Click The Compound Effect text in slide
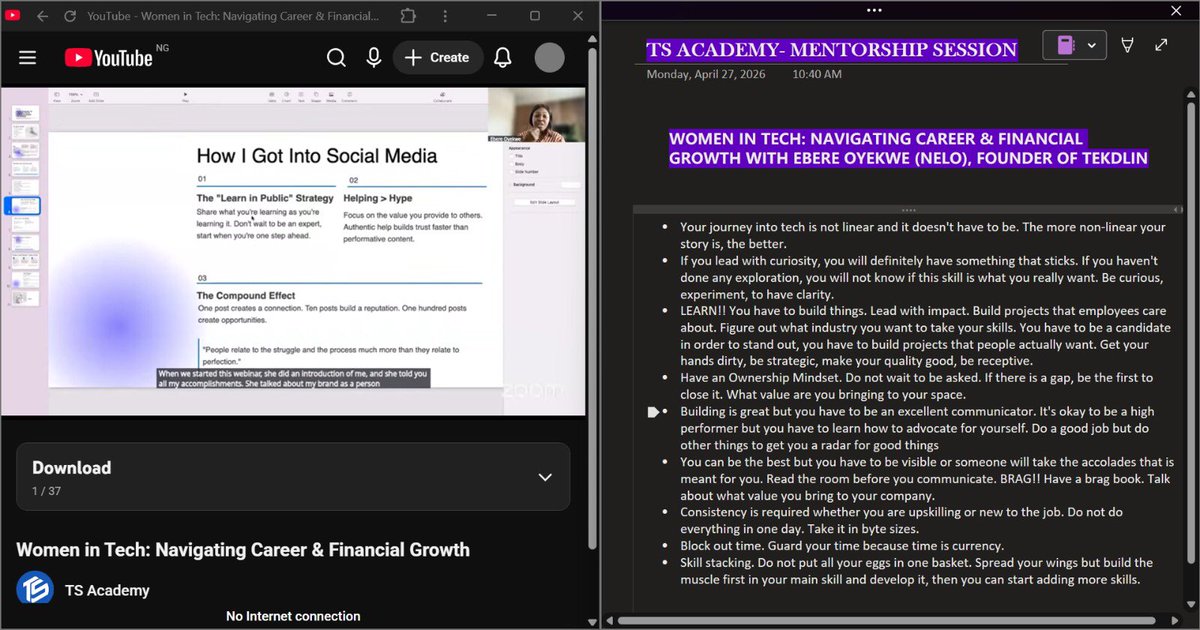Image resolution: width=1200 pixels, height=630 pixels. coord(246,296)
